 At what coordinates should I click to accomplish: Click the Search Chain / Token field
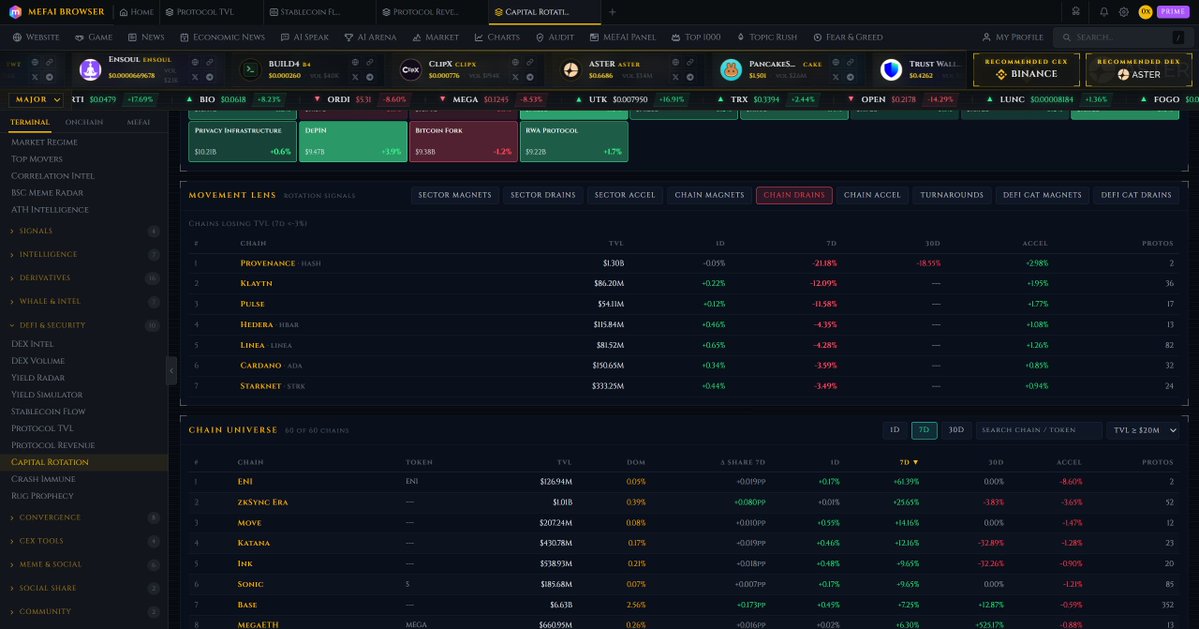[1038, 430]
